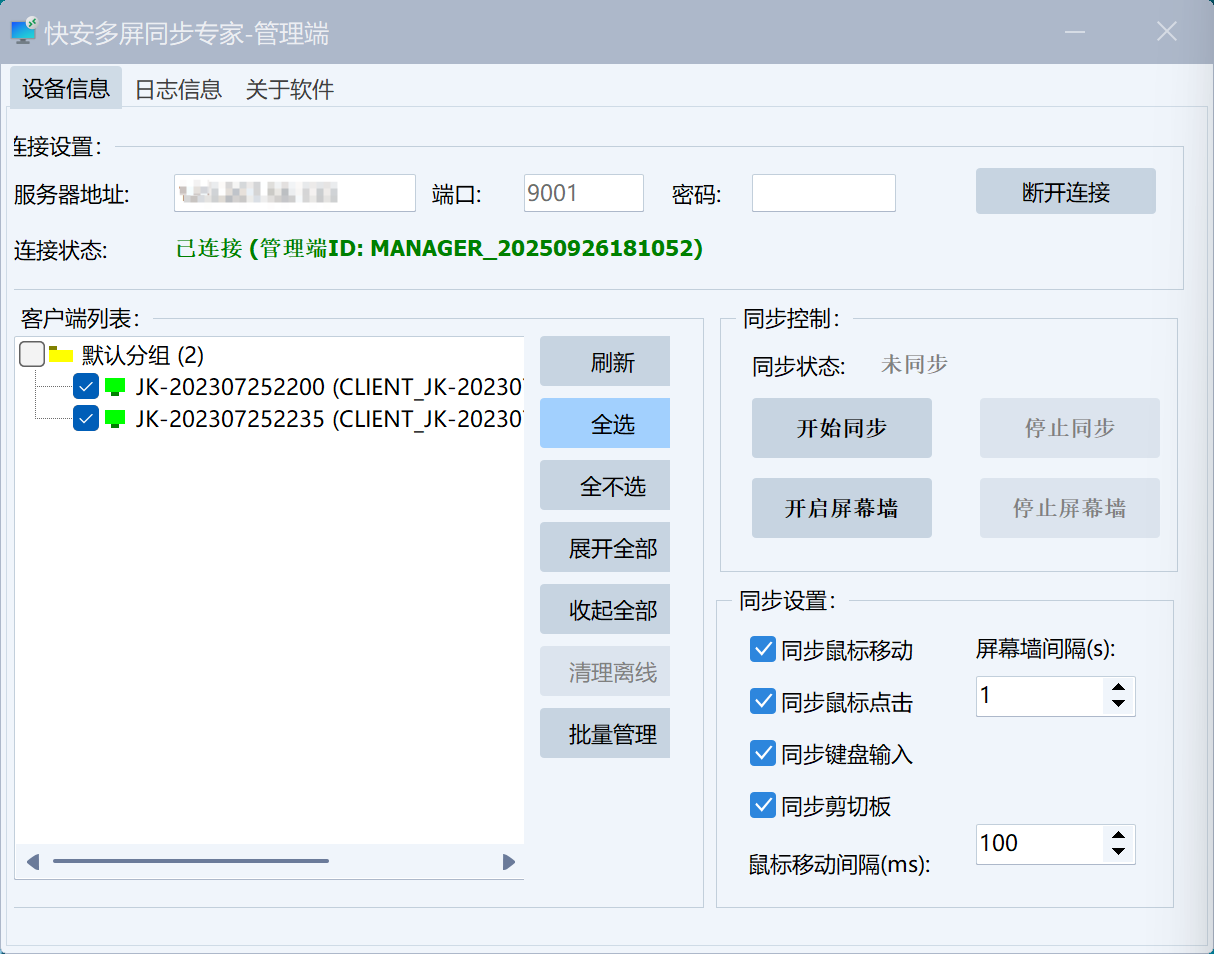
Task: Click left arrow of horizontal scrollbar
Action: click(33, 862)
